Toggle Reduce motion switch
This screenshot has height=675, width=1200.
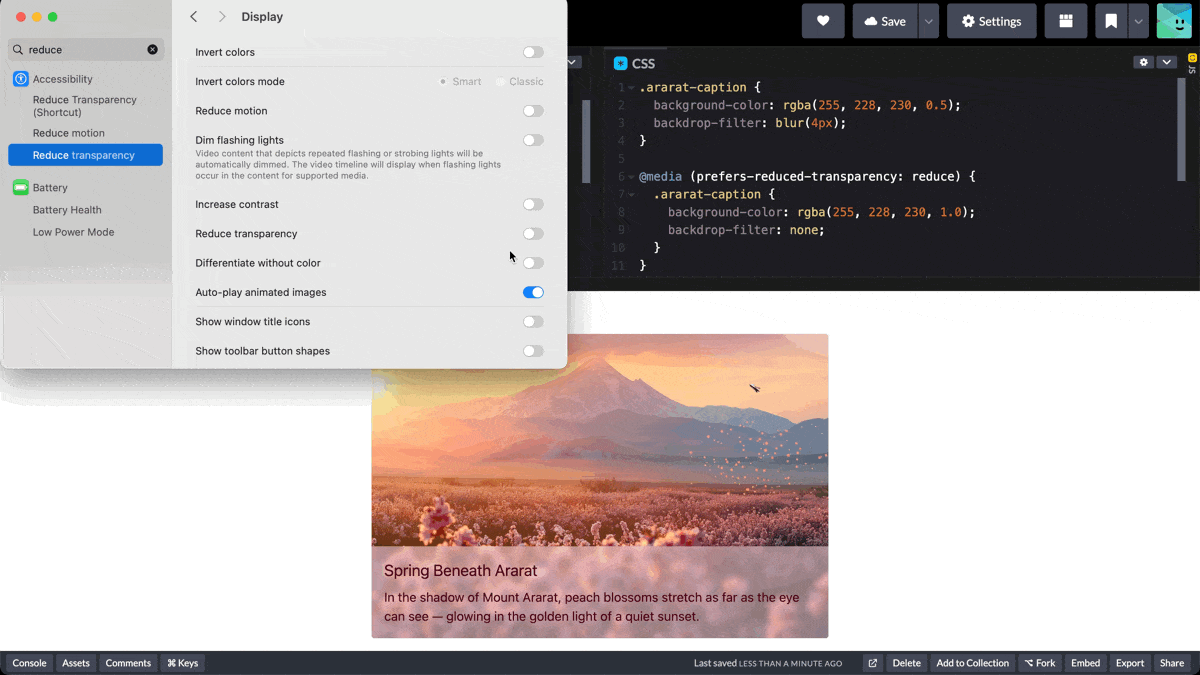(x=533, y=111)
